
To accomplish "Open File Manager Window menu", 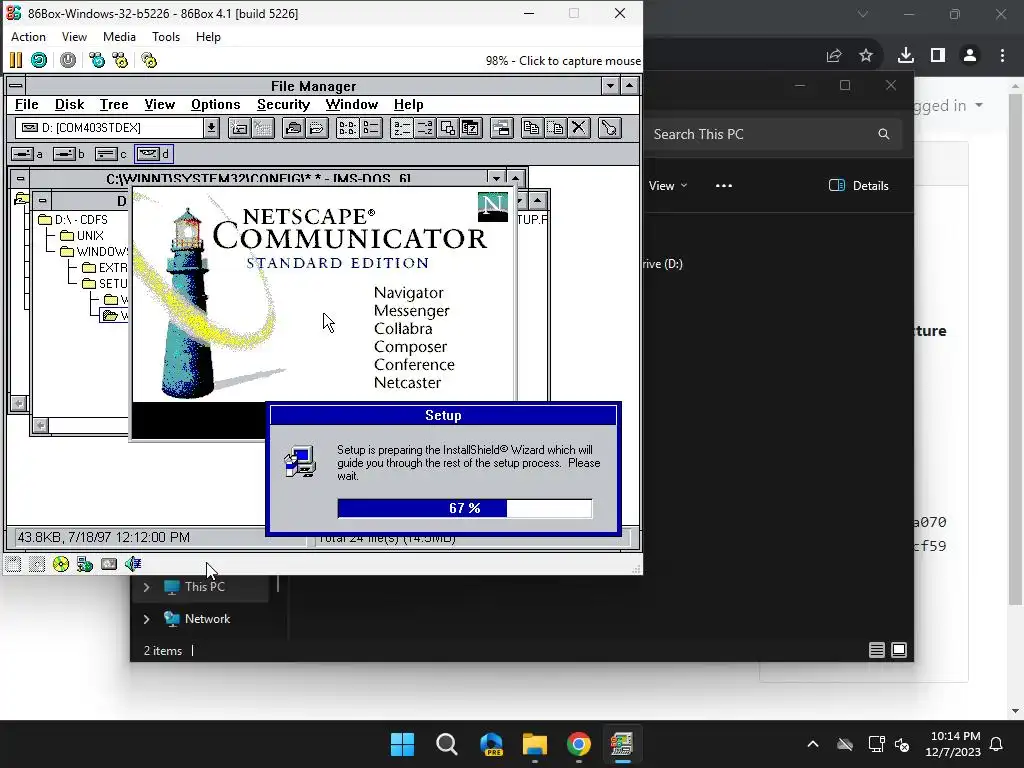I will click(x=351, y=104).
